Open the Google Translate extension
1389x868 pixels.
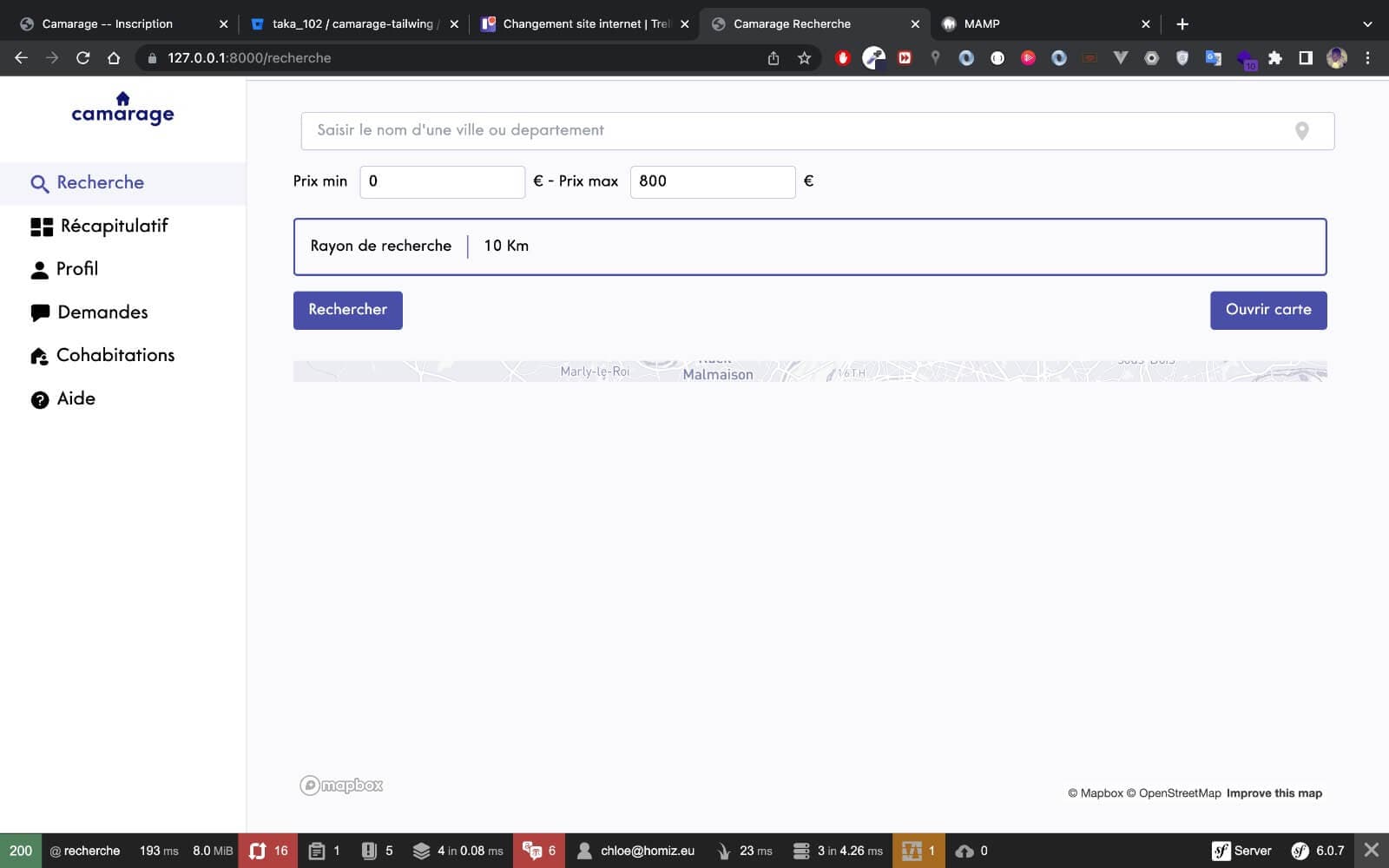(1213, 58)
